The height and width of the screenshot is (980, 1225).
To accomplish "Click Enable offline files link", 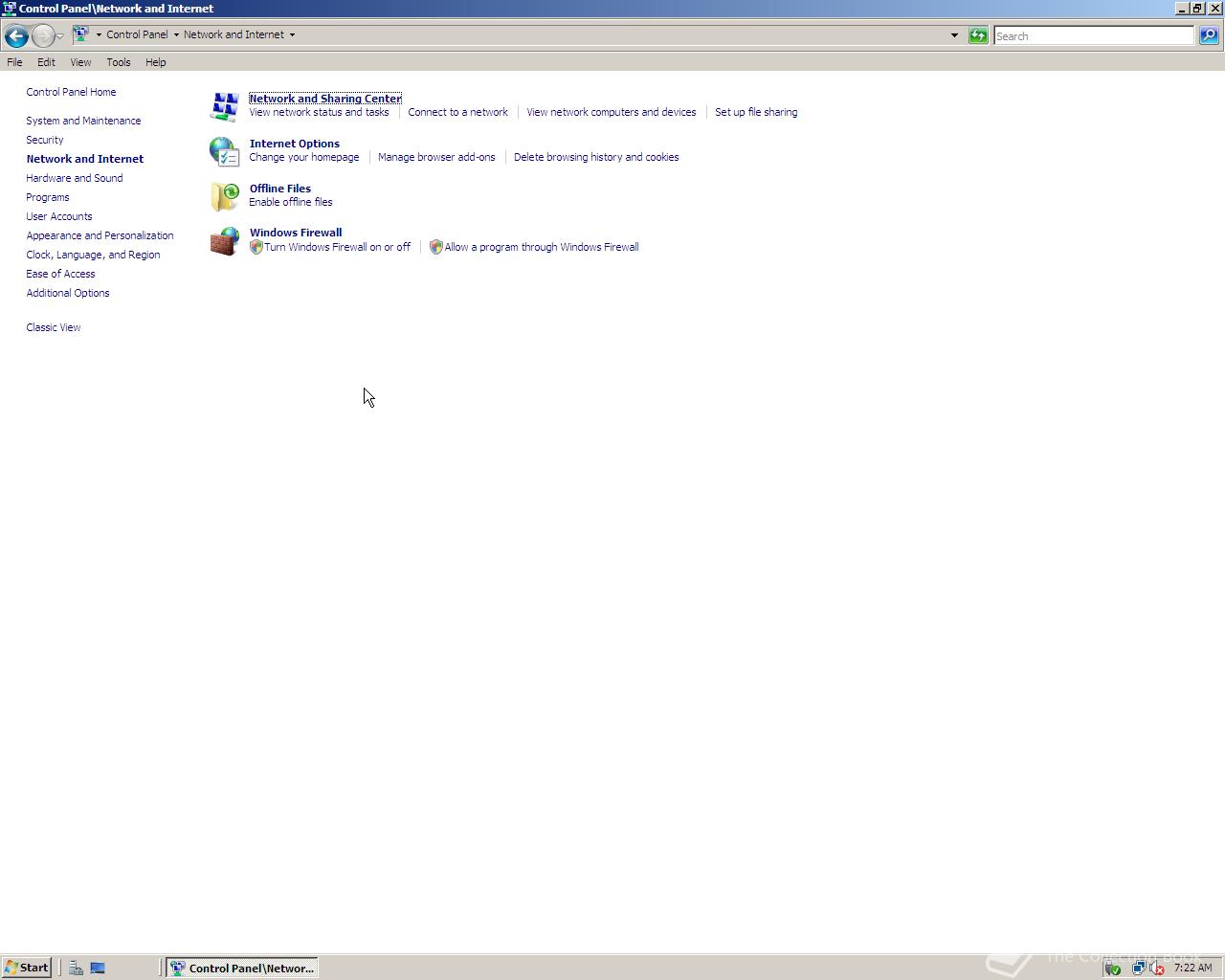I will tap(291, 202).
